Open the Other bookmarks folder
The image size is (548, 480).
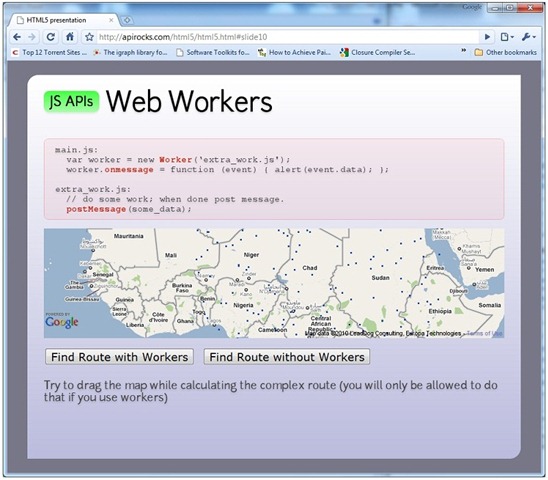point(505,52)
